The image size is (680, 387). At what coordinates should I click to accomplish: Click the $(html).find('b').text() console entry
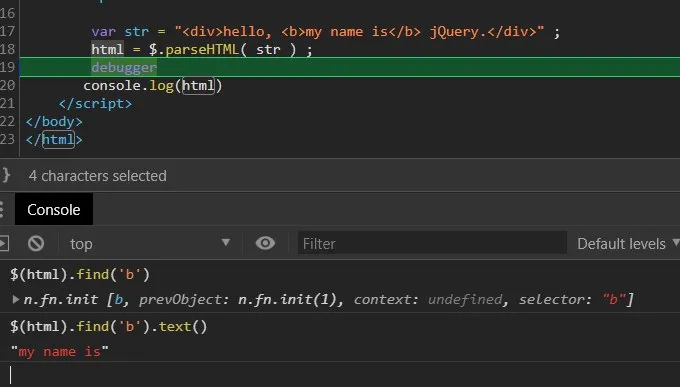tap(109, 326)
